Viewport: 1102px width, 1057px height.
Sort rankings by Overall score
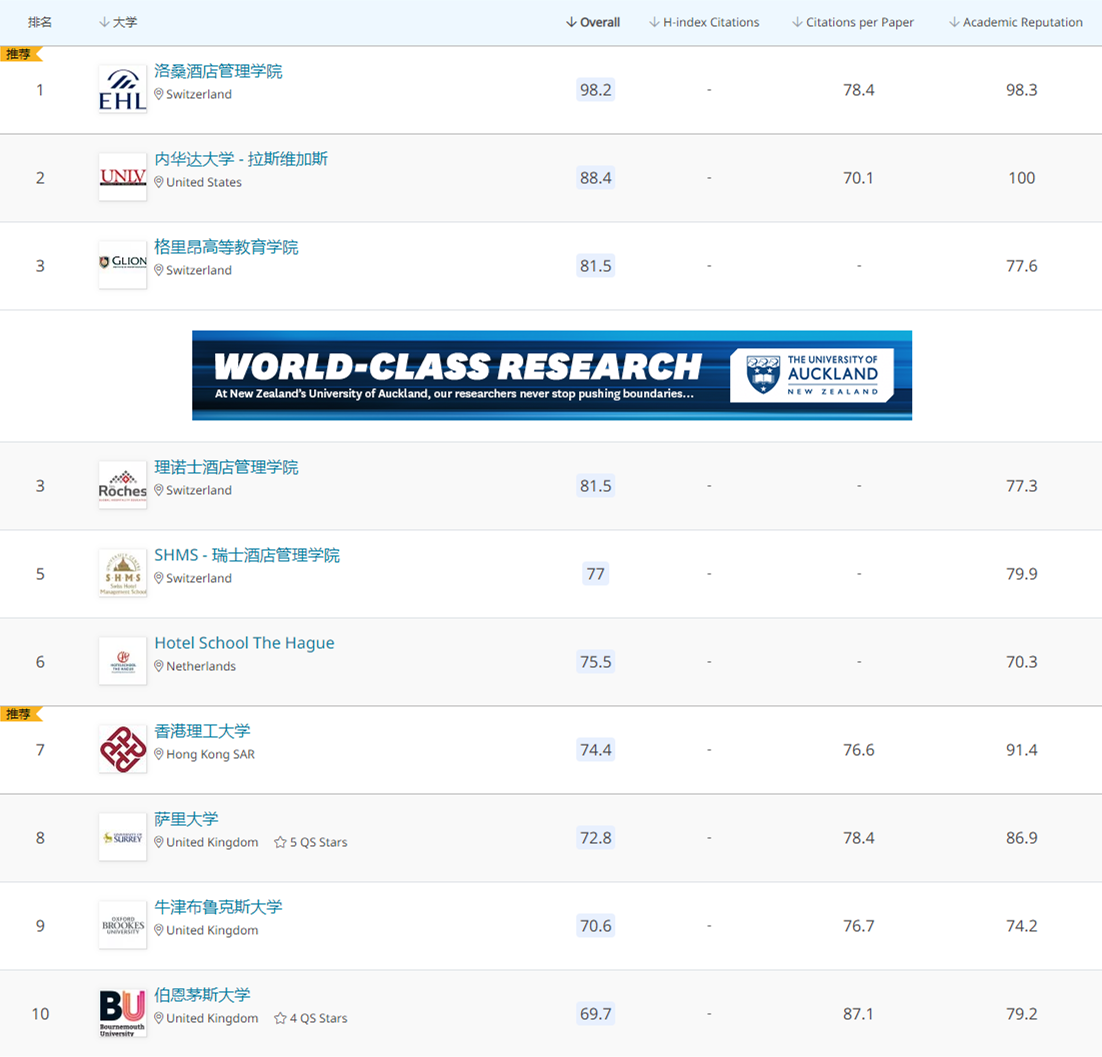coord(592,22)
